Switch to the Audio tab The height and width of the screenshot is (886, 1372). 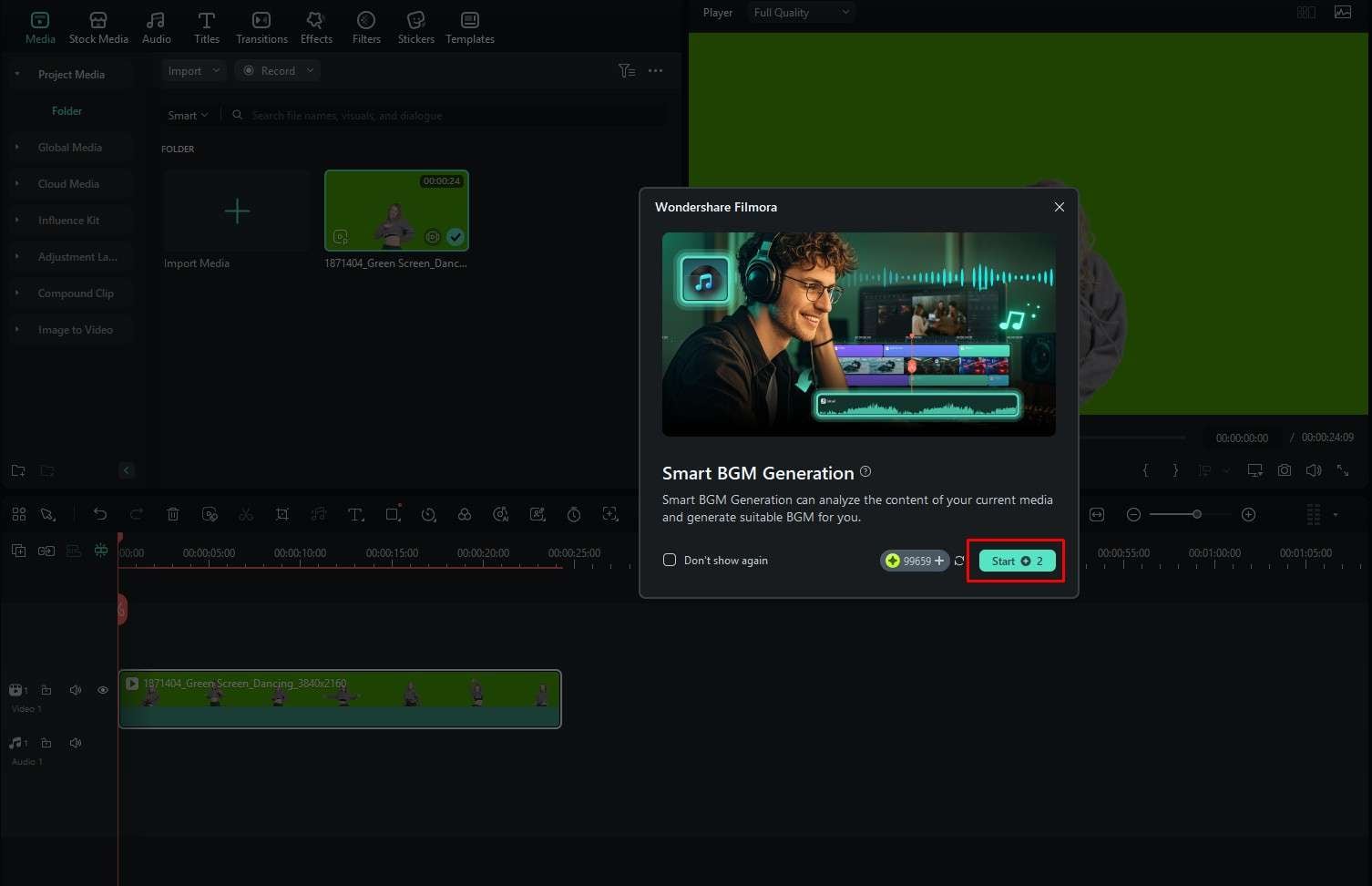tap(157, 27)
